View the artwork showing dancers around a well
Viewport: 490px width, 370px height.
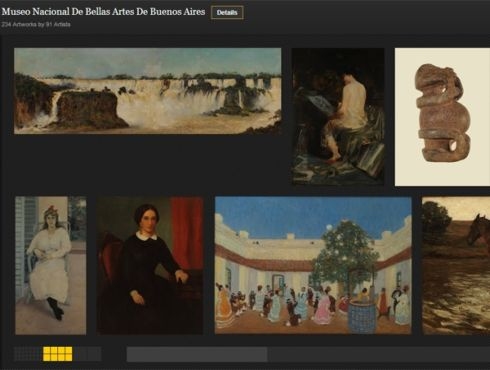tap(313, 265)
